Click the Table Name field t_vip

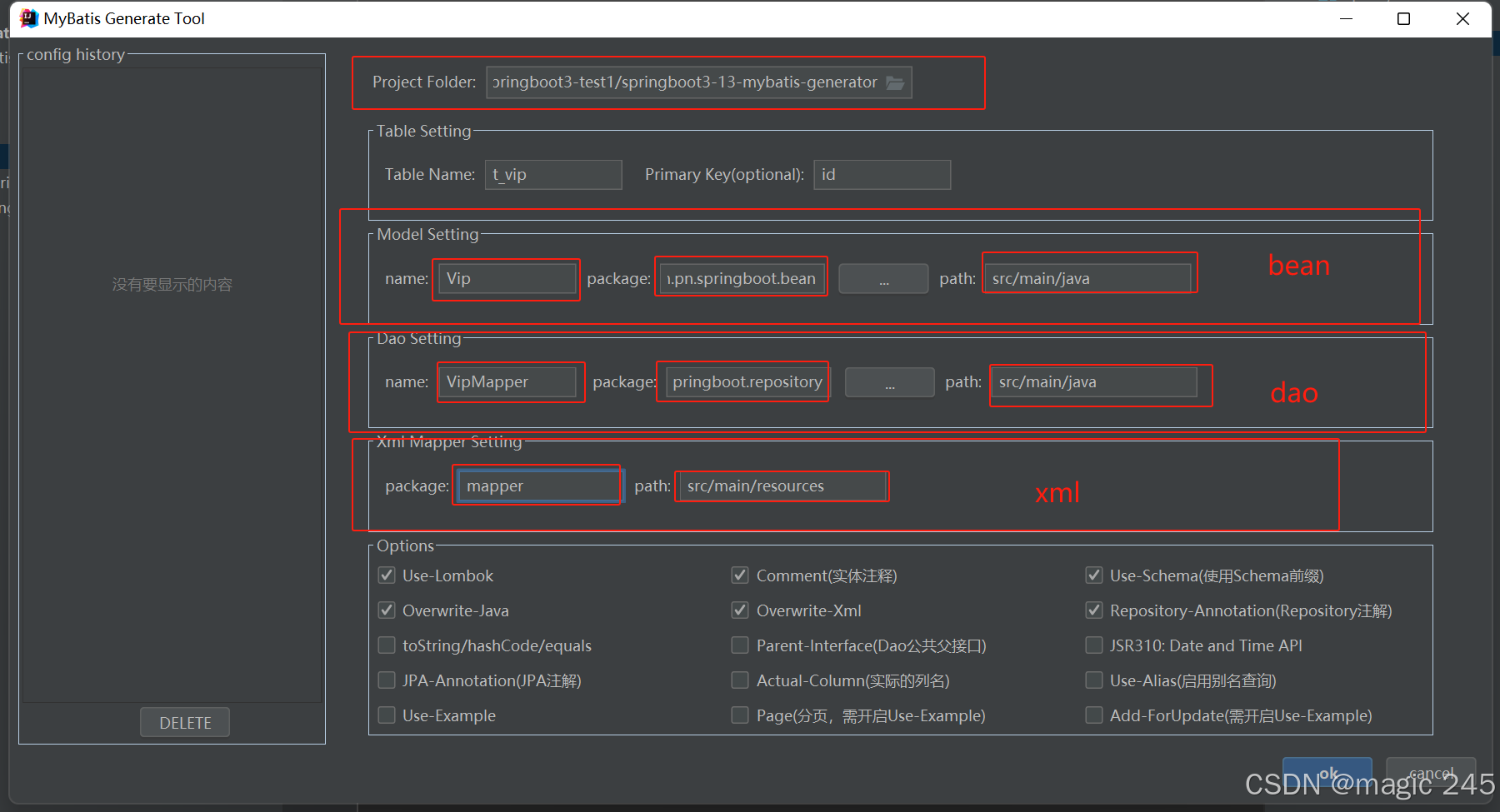point(553,175)
